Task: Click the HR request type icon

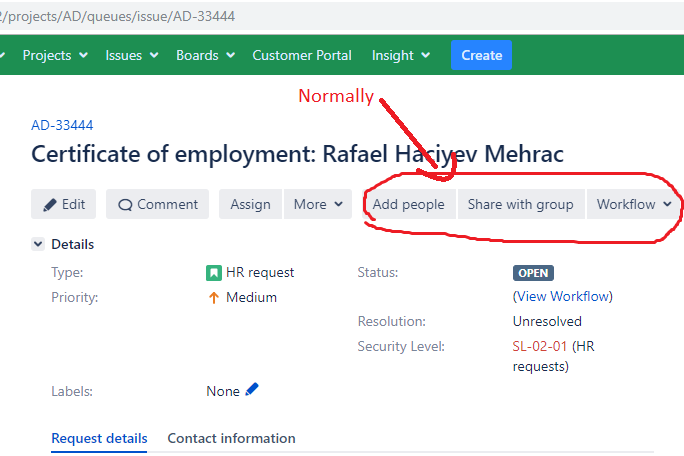Action: tap(214, 273)
